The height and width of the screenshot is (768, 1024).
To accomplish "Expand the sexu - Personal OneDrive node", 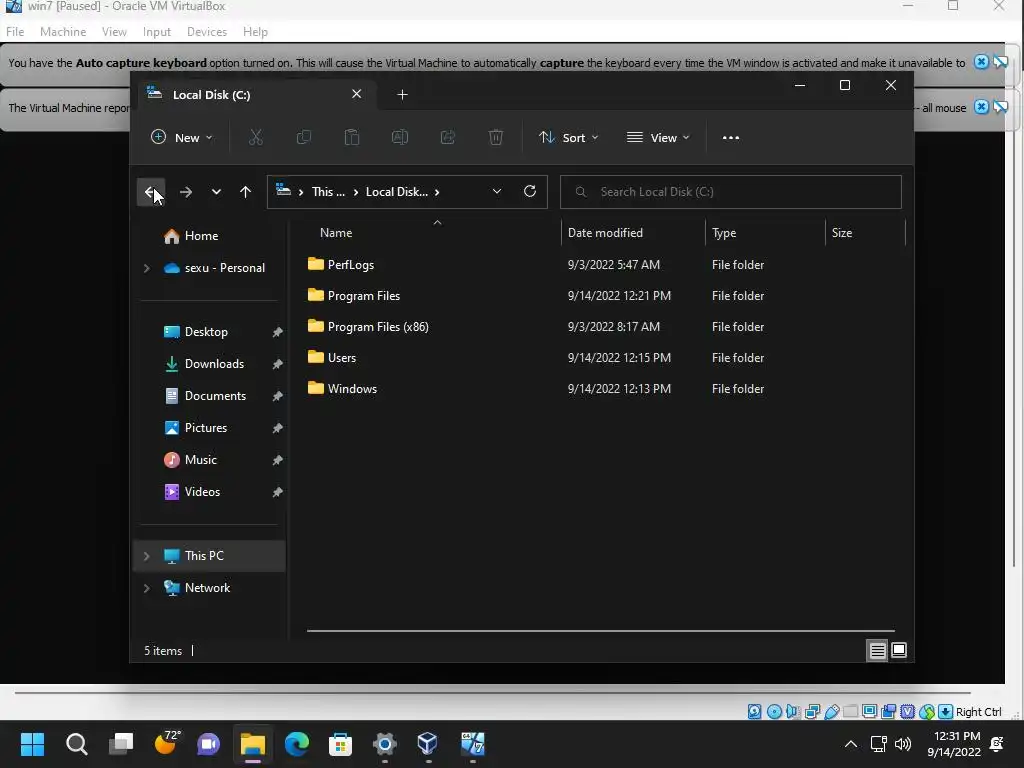I will (x=147, y=268).
